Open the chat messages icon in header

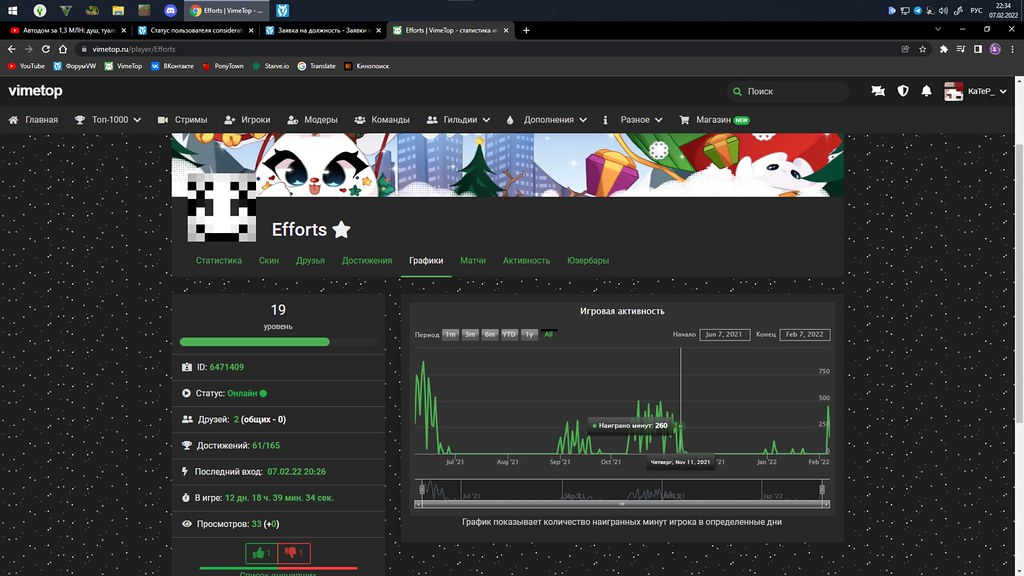tap(878, 91)
